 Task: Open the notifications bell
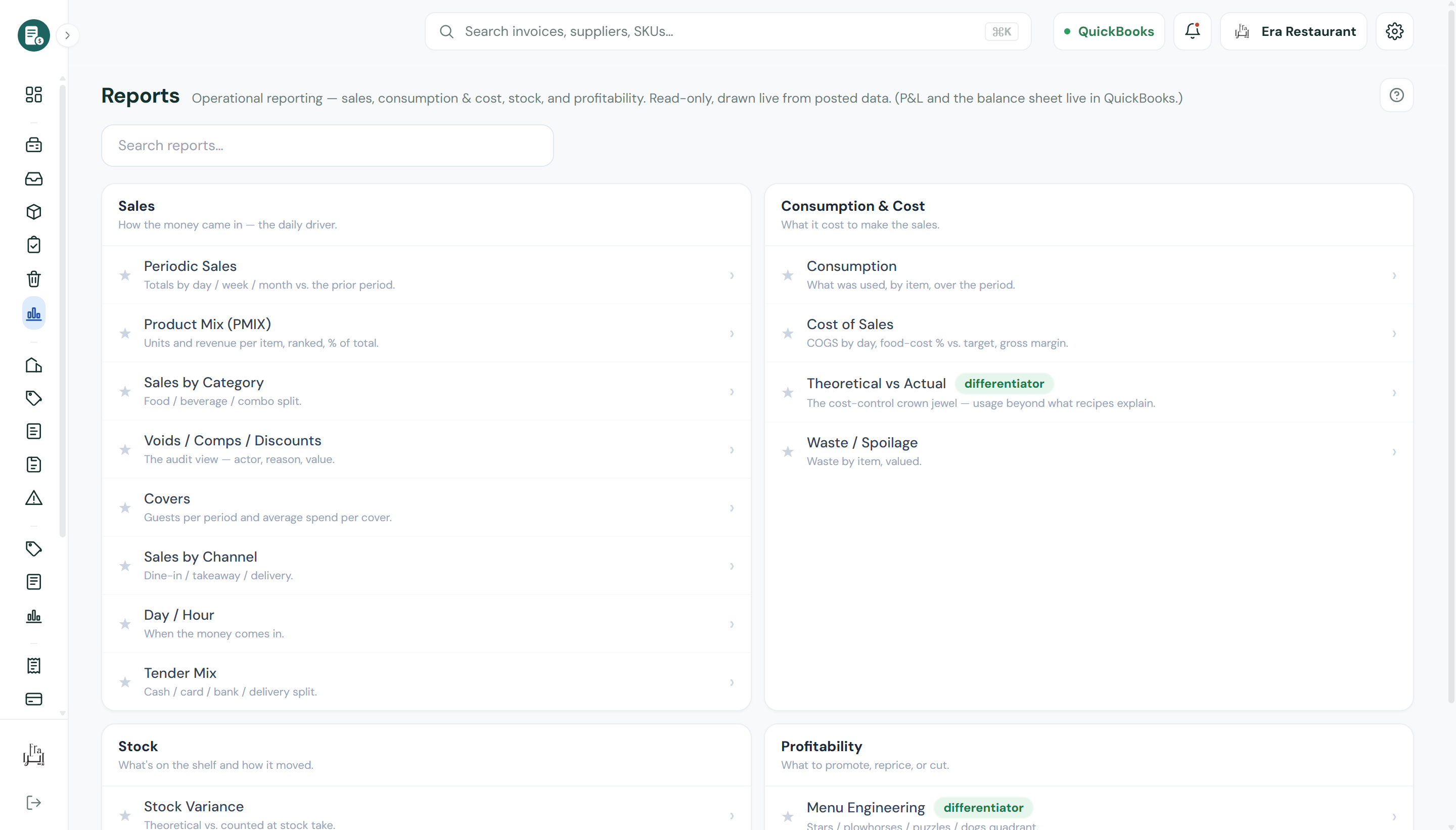coord(1192,31)
